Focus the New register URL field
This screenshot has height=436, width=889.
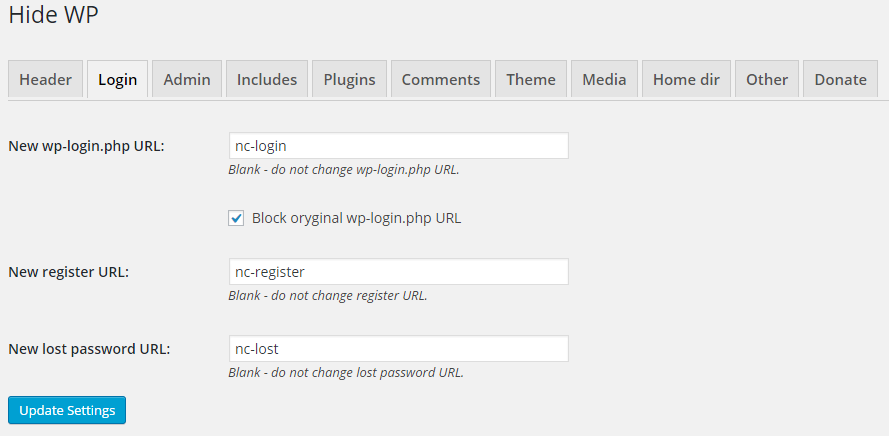[399, 272]
